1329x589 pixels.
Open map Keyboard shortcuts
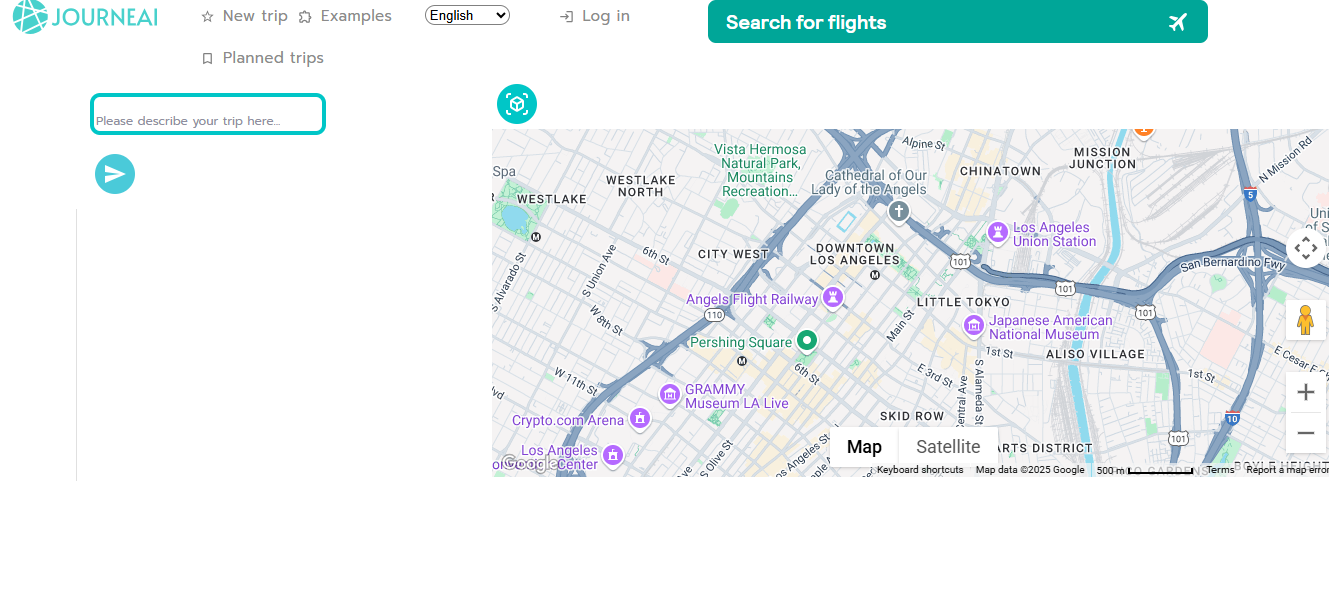[920, 470]
